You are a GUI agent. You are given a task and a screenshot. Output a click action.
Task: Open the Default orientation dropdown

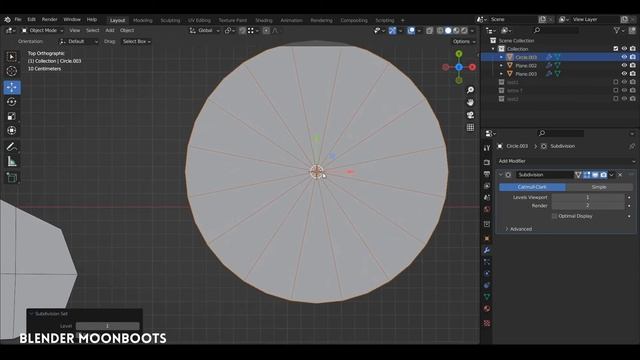(79, 41)
